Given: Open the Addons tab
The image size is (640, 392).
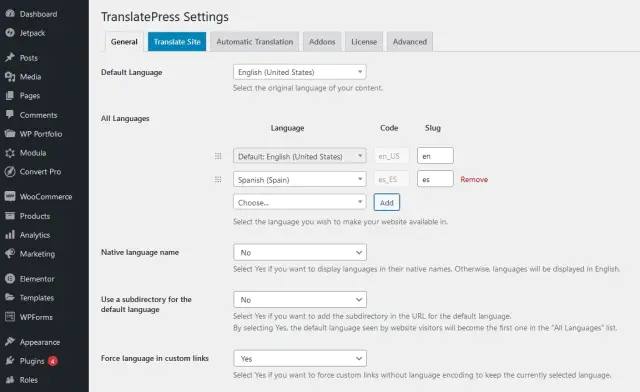Looking at the screenshot, I should [322, 42].
